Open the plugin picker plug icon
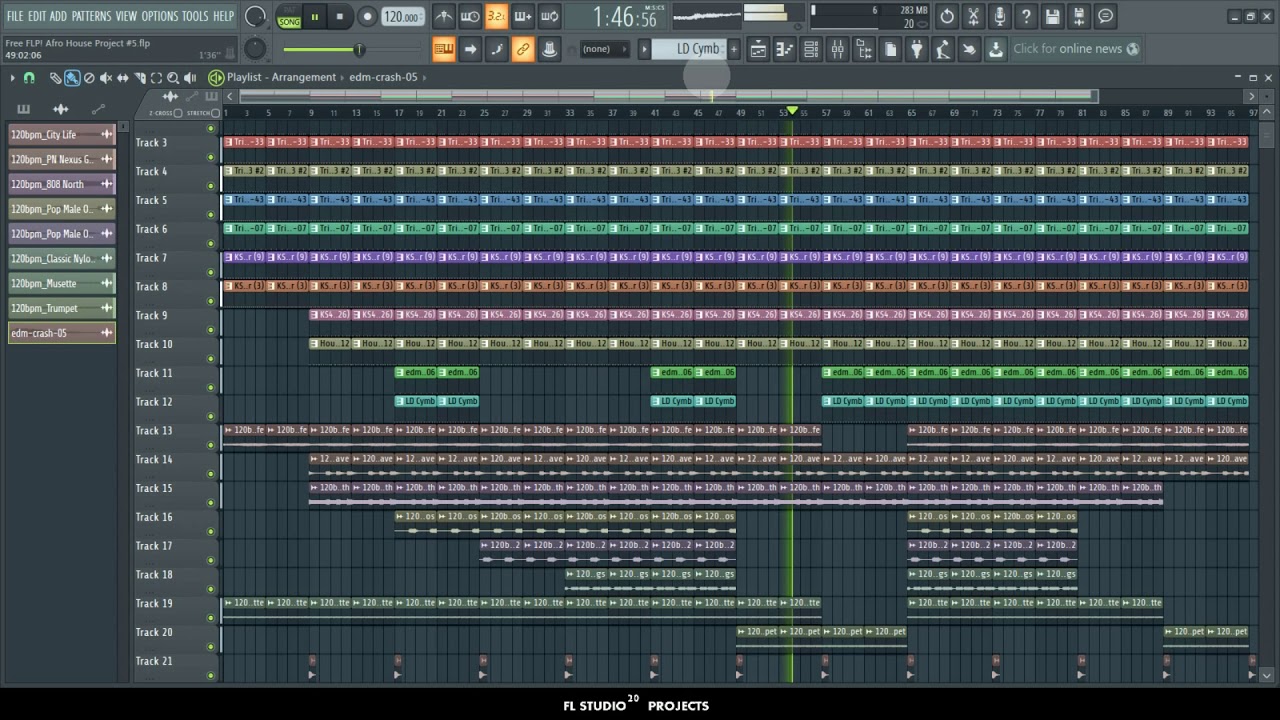Screen dimensions: 1280x720 point(916,49)
